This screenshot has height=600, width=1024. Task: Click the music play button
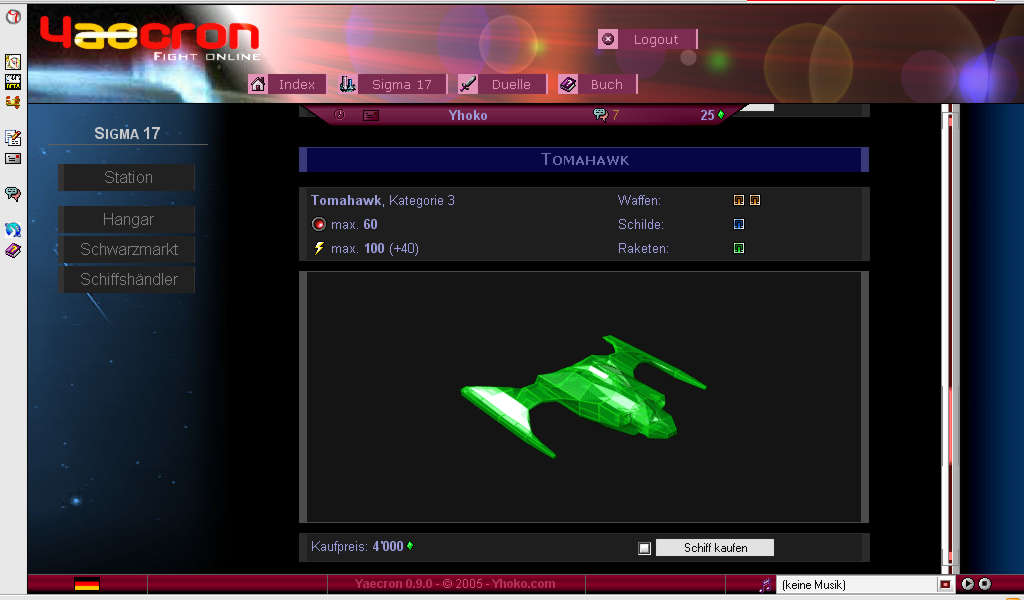point(967,584)
